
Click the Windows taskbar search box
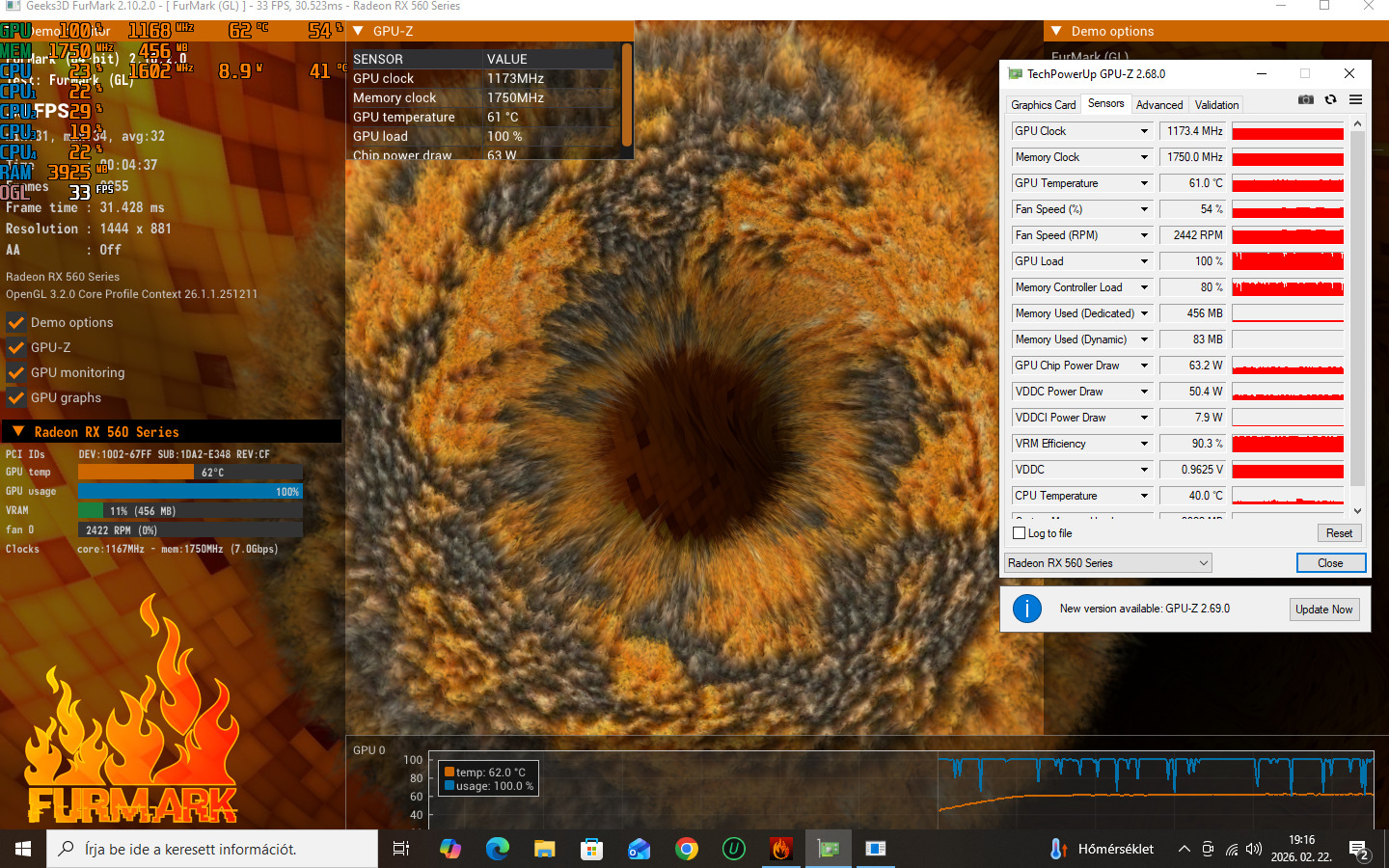(212, 849)
